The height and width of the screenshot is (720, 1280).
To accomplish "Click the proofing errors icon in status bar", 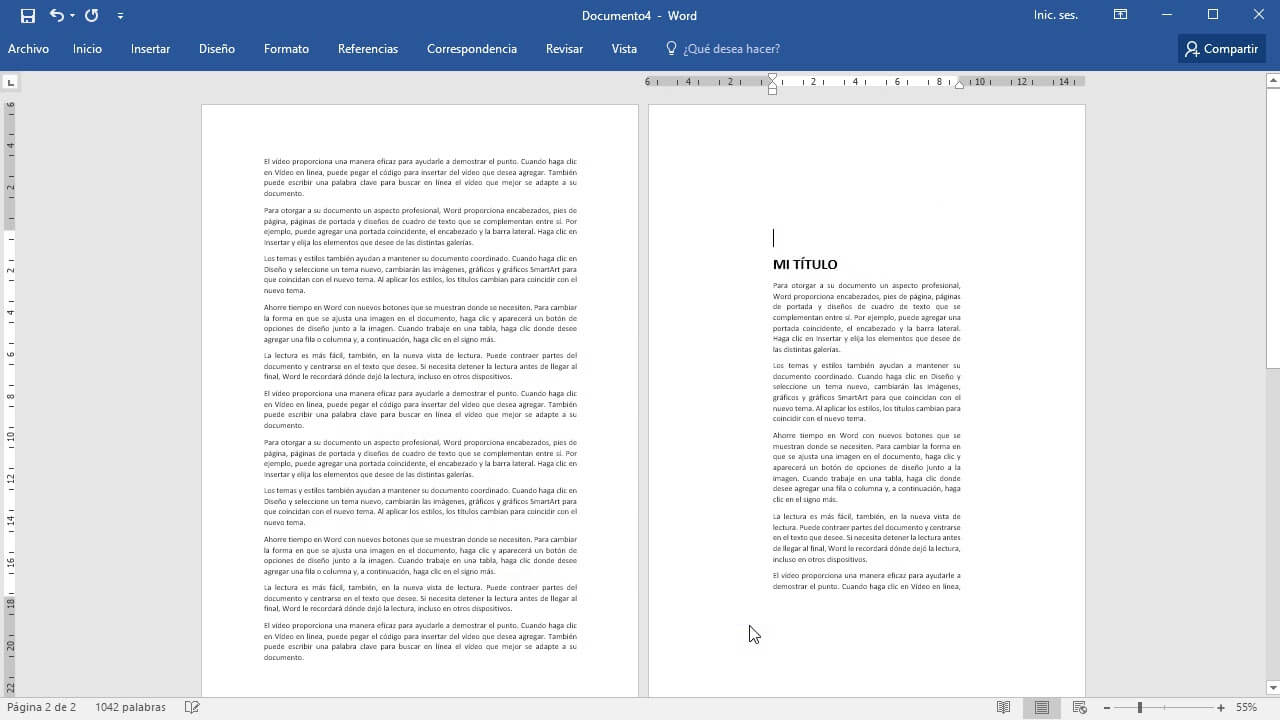I will click(x=192, y=707).
